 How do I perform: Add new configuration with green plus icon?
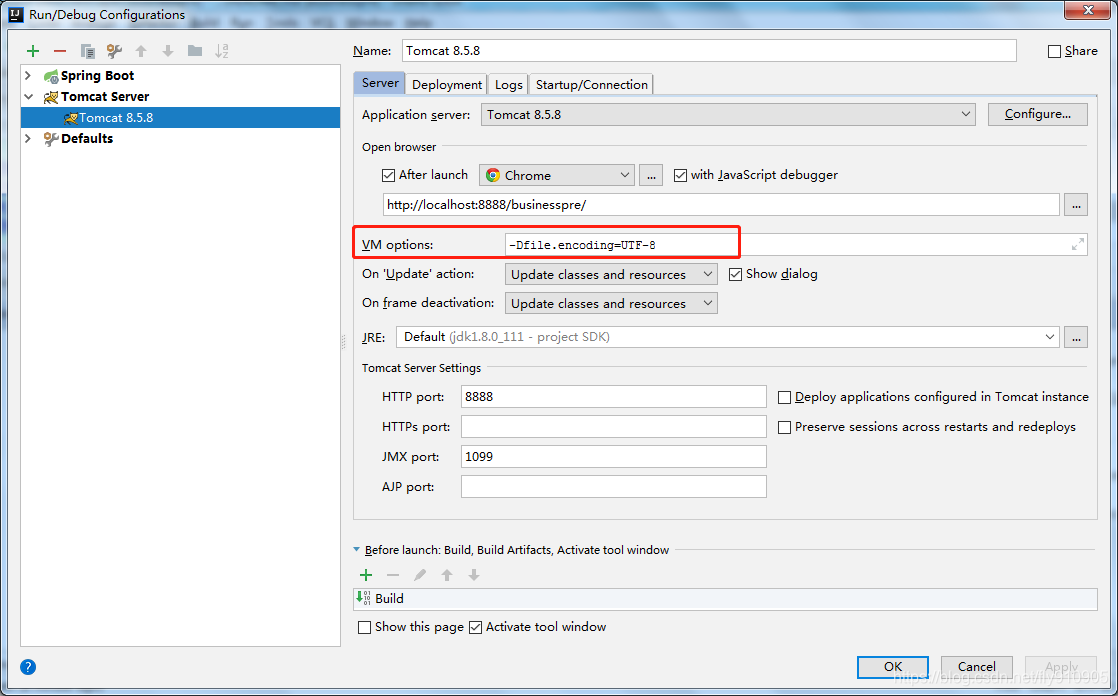pyautogui.click(x=33, y=51)
